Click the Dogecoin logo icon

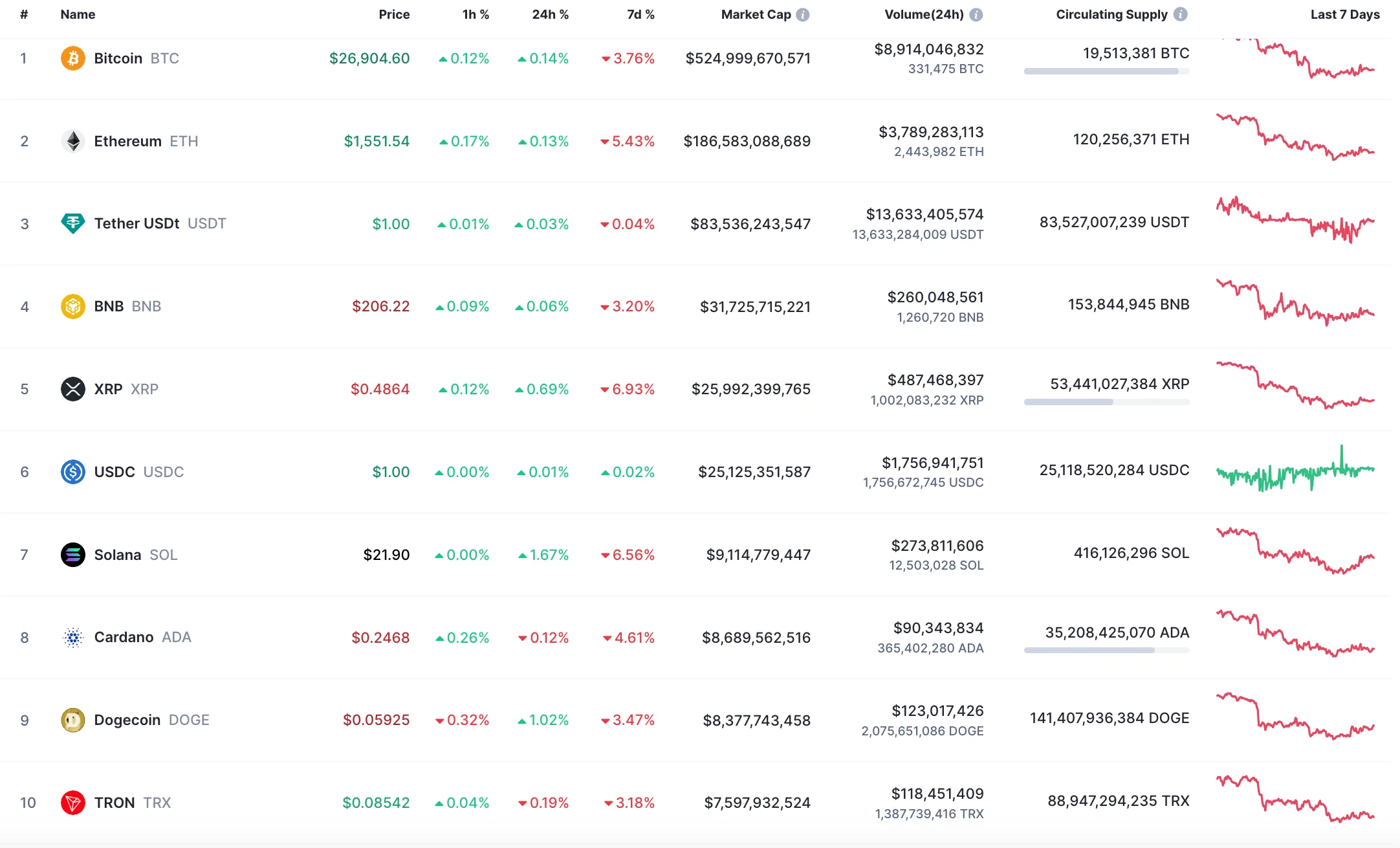tap(73, 720)
